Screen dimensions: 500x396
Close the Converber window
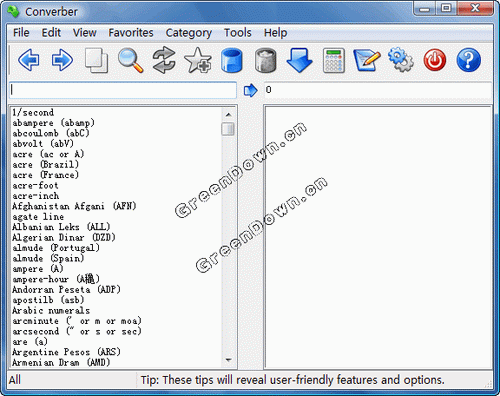tap(475, 9)
